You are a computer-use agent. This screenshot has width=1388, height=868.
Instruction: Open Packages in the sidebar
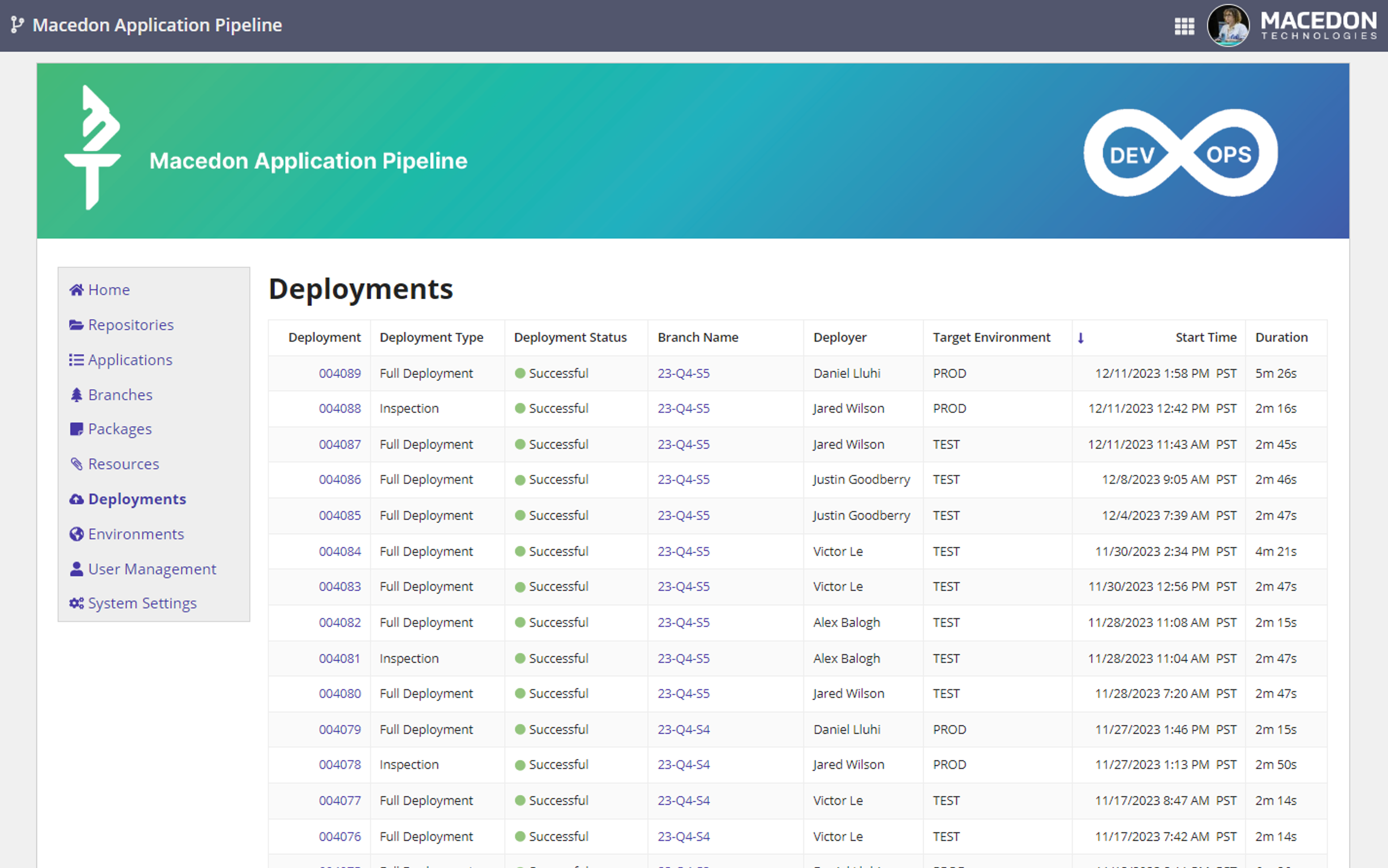(120, 429)
